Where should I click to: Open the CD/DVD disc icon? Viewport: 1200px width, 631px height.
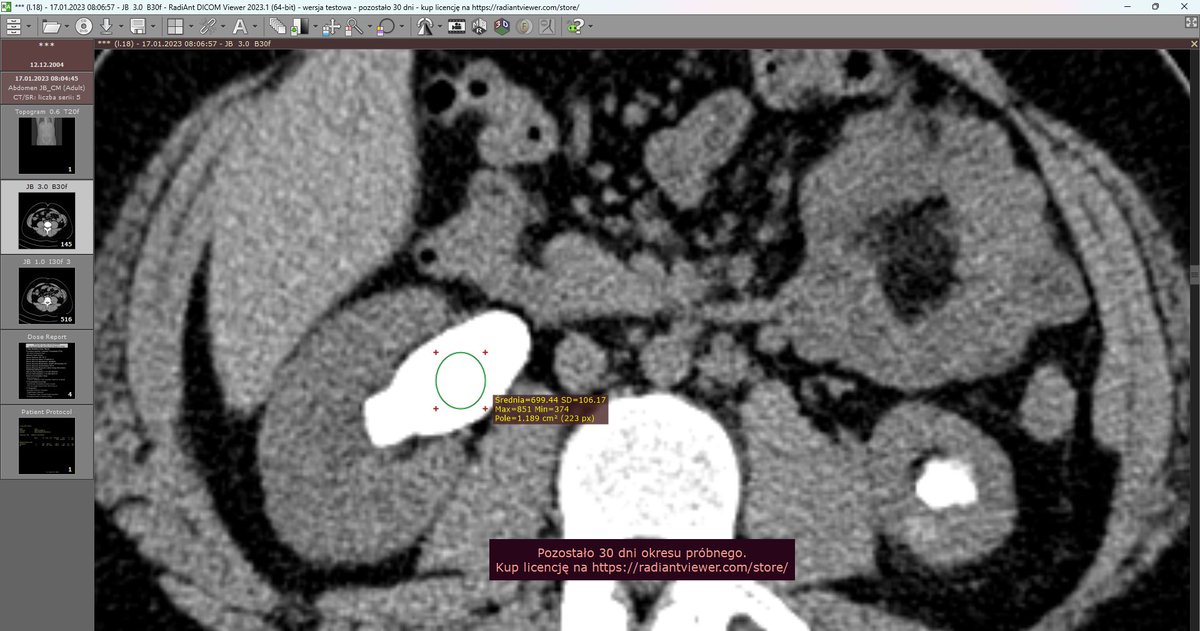click(84, 26)
